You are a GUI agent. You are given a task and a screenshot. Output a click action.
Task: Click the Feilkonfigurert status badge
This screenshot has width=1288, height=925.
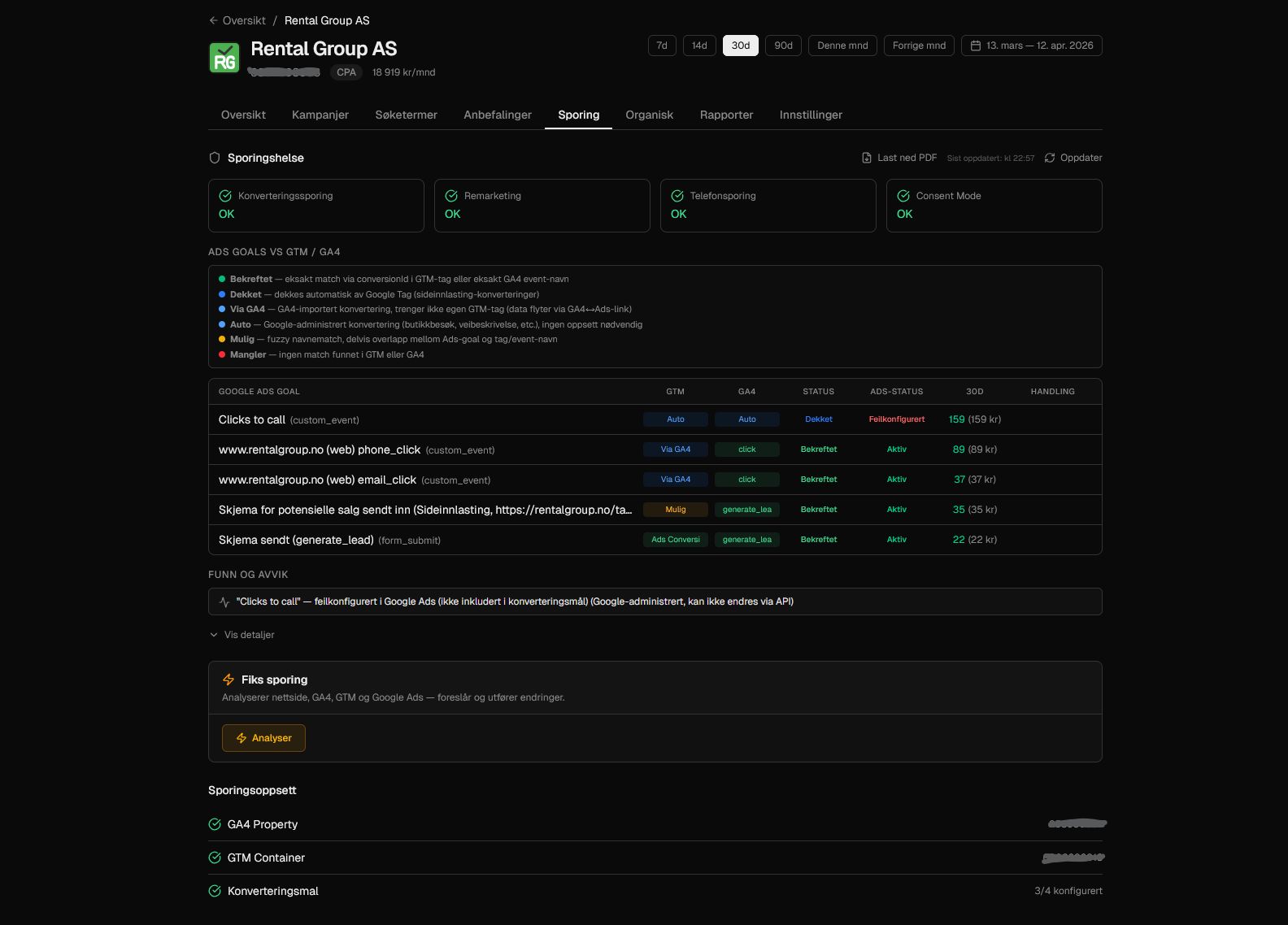[x=896, y=419]
